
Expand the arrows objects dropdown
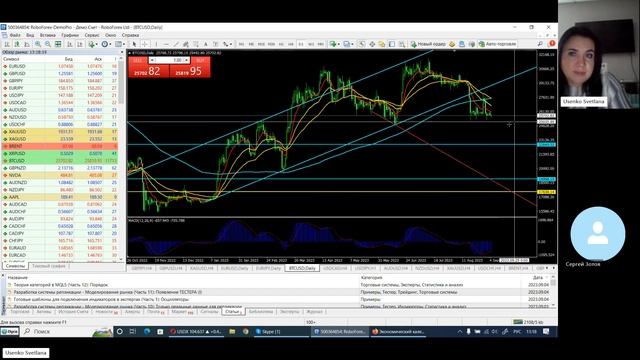pos(231,44)
